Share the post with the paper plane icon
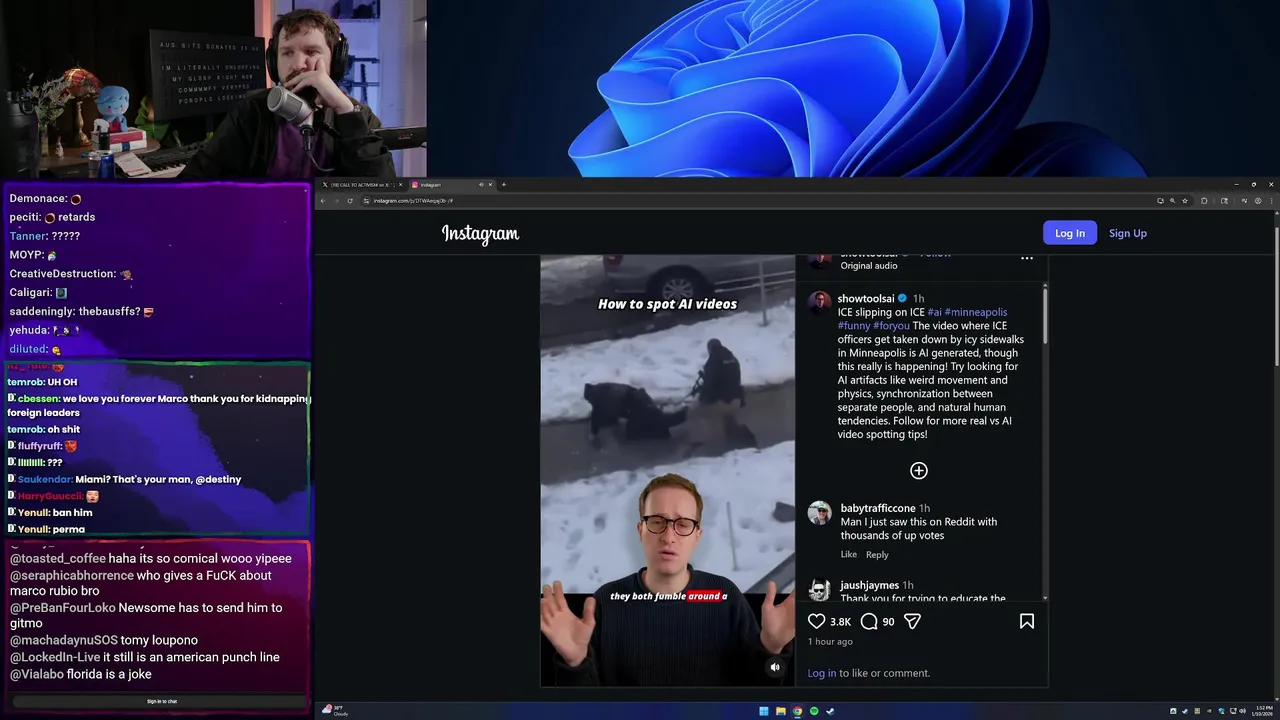The height and width of the screenshot is (720, 1280). pyautogui.click(x=912, y=621)
